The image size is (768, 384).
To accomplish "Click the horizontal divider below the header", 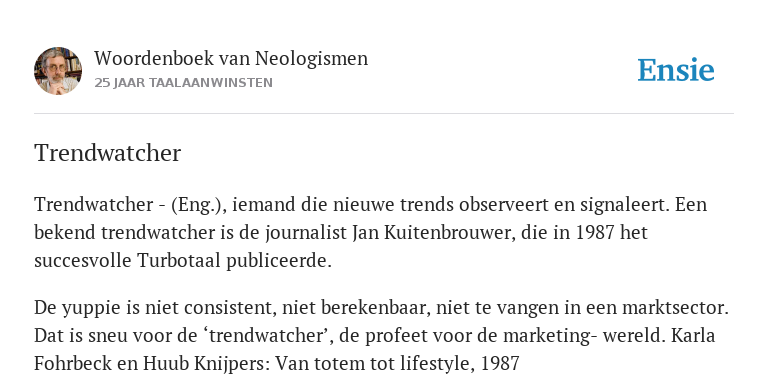I will coord(384,114).
